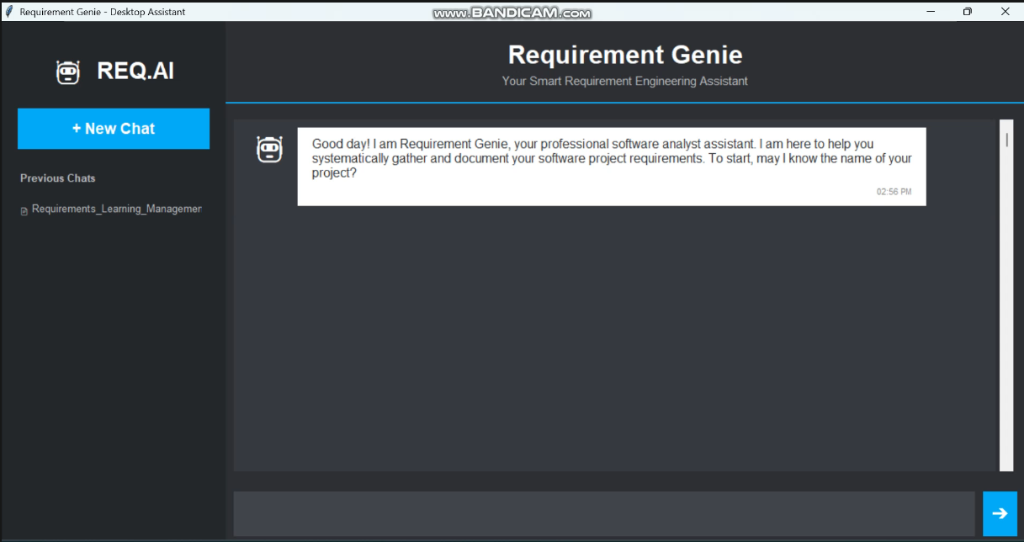Focus the message input field
Screen dimensions: 1024x542
click(x=604, y=514)
